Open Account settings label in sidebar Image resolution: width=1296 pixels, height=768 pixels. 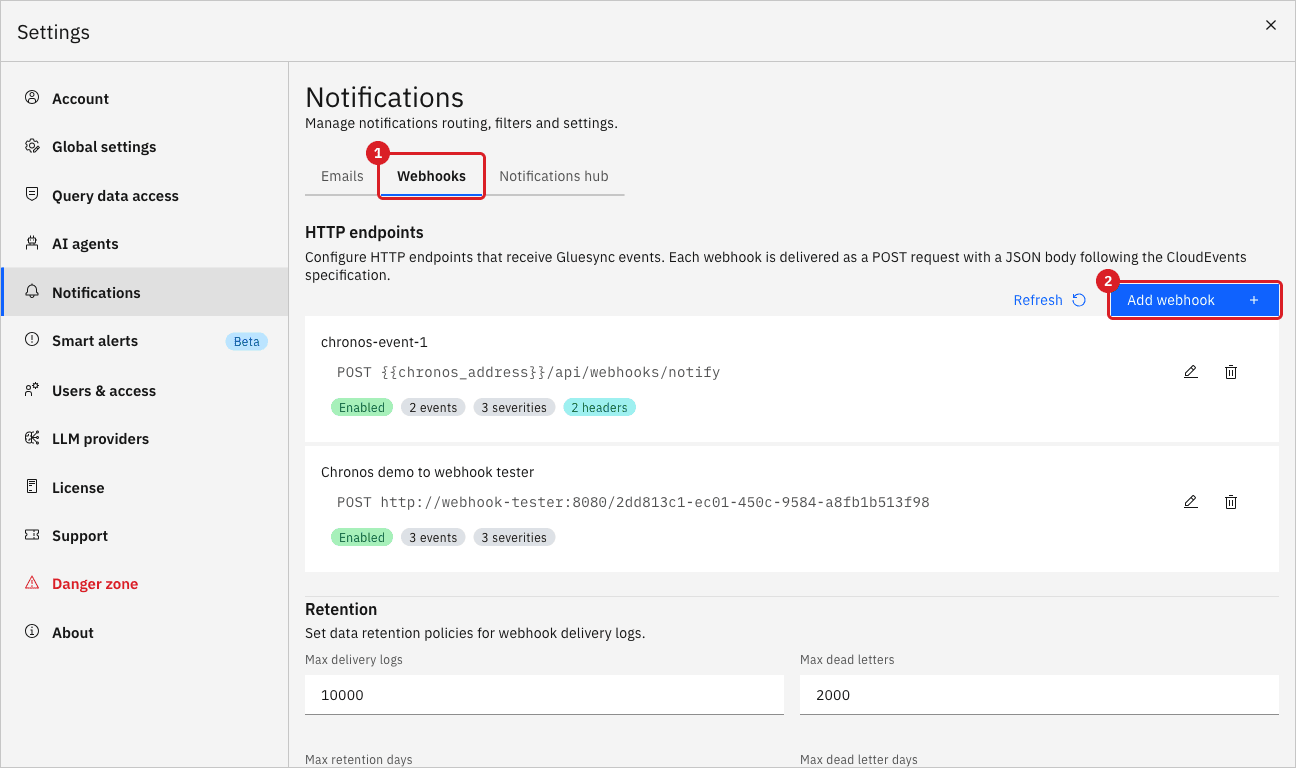pyautogui.click(x=80, y=98)
